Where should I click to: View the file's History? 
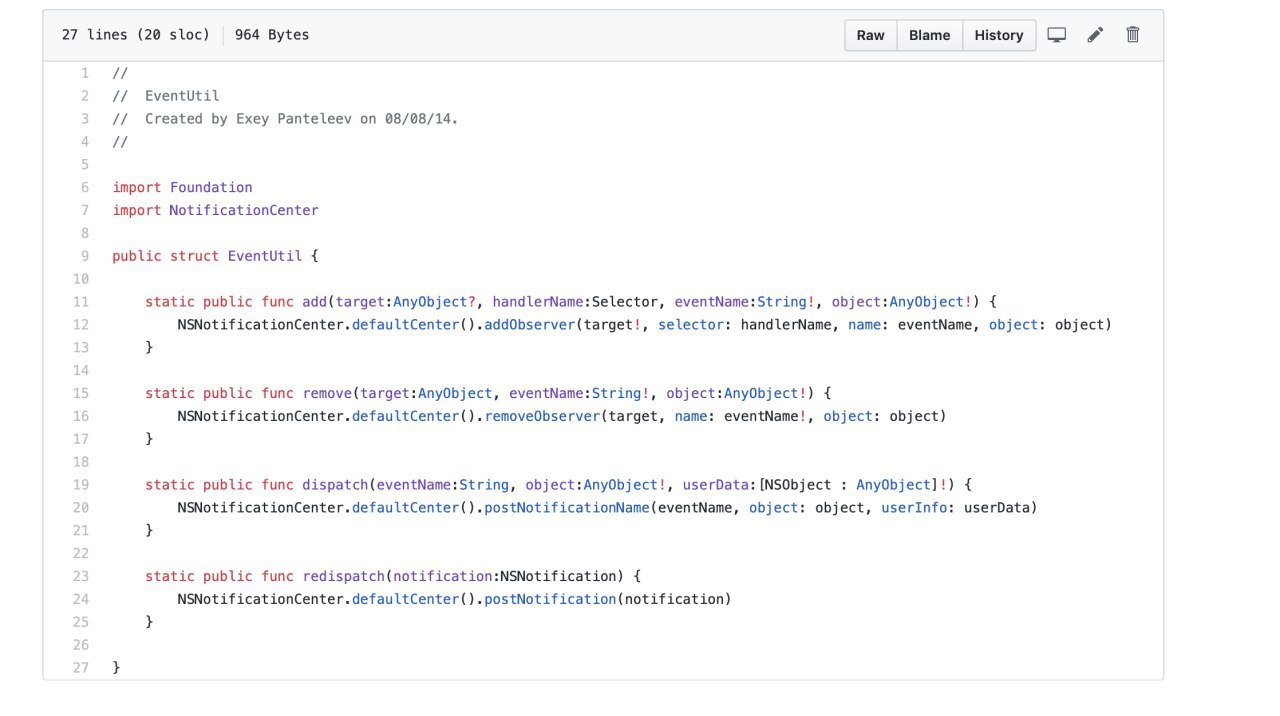[998, 35]
